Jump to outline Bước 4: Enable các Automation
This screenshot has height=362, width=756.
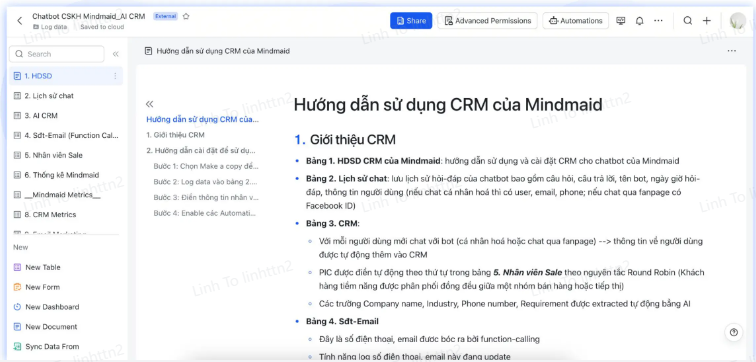tap(205, 213)
